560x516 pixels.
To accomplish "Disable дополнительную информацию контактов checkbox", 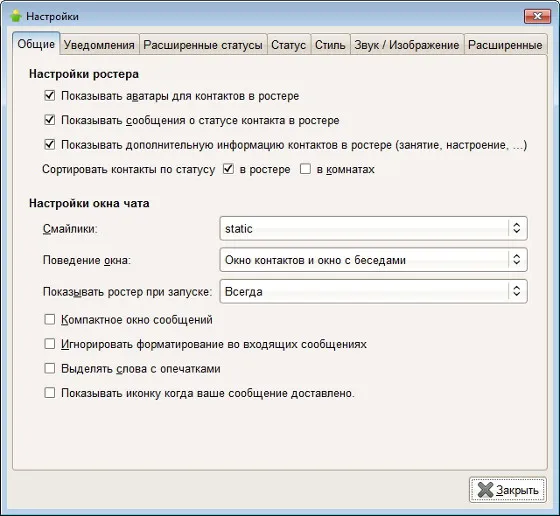I will [x=50, y=144].
